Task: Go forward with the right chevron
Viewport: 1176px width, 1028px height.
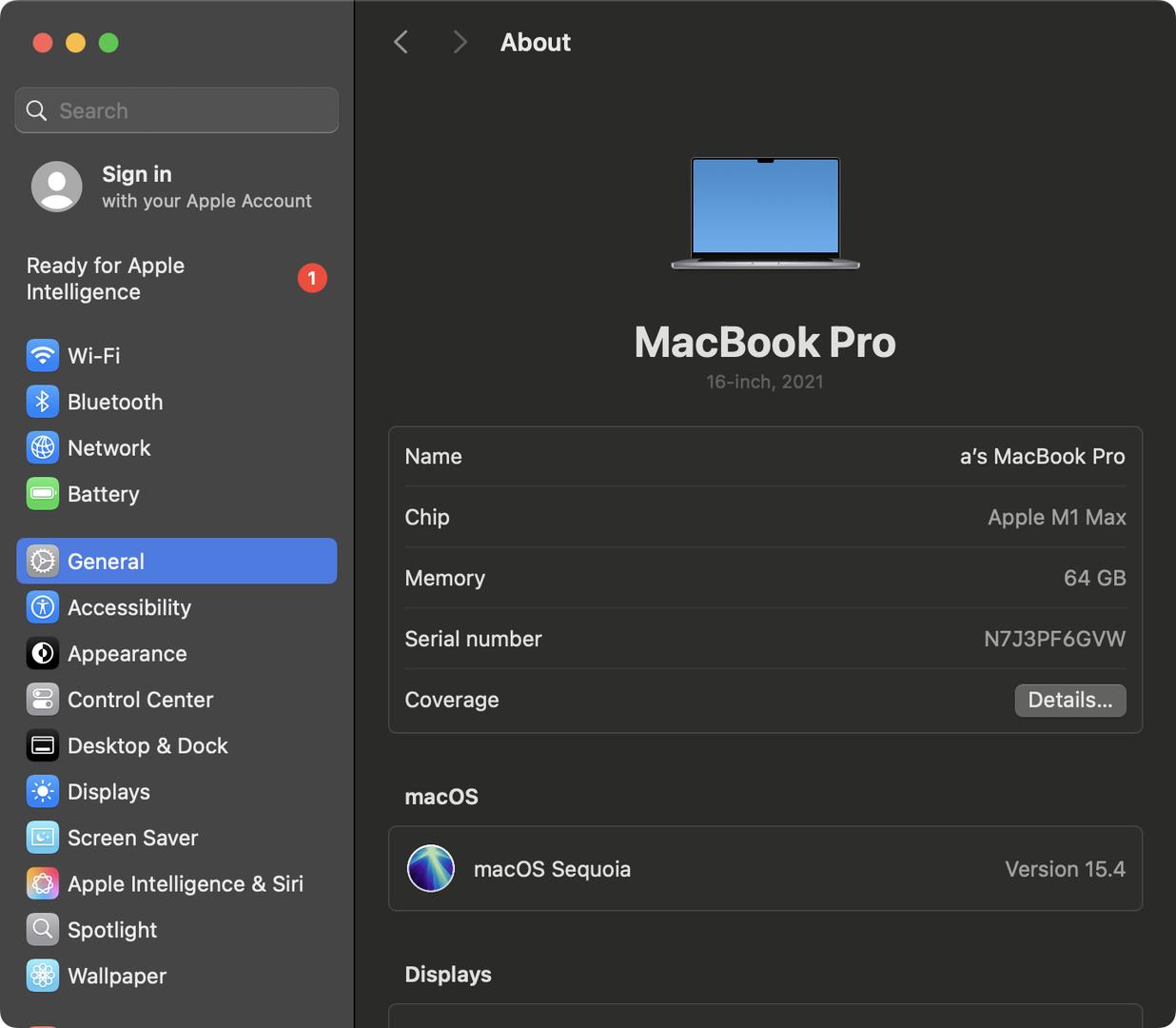Action: (460, 42)
